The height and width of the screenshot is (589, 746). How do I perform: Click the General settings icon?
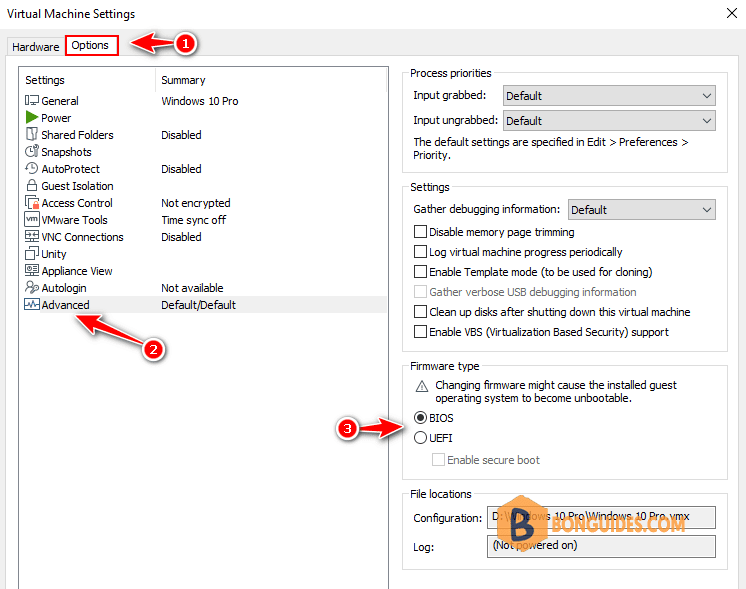[31, 100]
